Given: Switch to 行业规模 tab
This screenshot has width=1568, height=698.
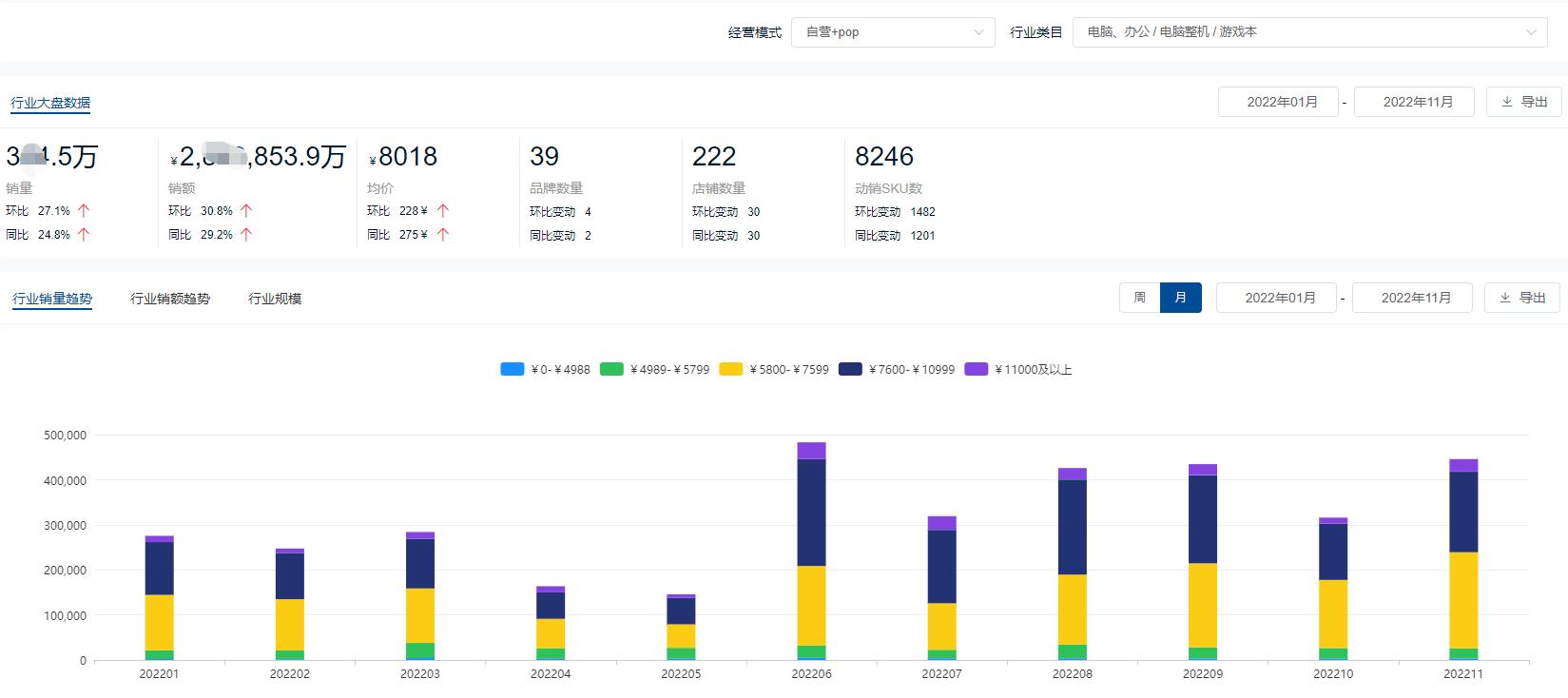Looking at the screenshot, I should pos(275,299).
